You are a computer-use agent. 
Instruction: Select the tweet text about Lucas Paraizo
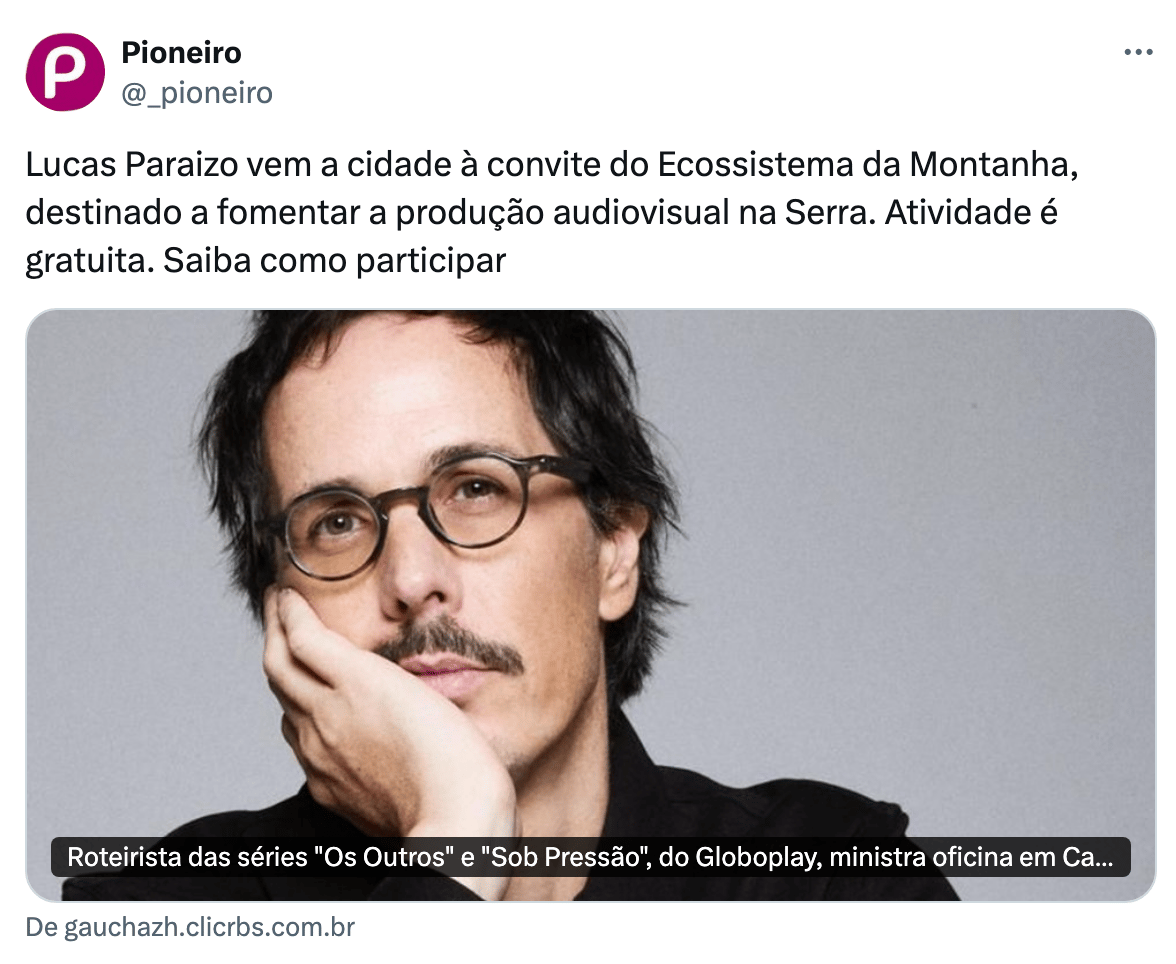click(552, 213)
